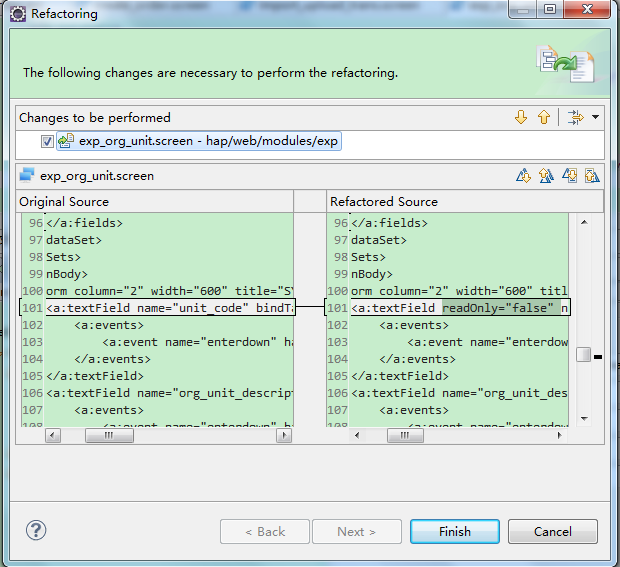The image size is (620, 567).
Task: Click the previous change icon in compare toolbar
Action: [x=592, y=176]
